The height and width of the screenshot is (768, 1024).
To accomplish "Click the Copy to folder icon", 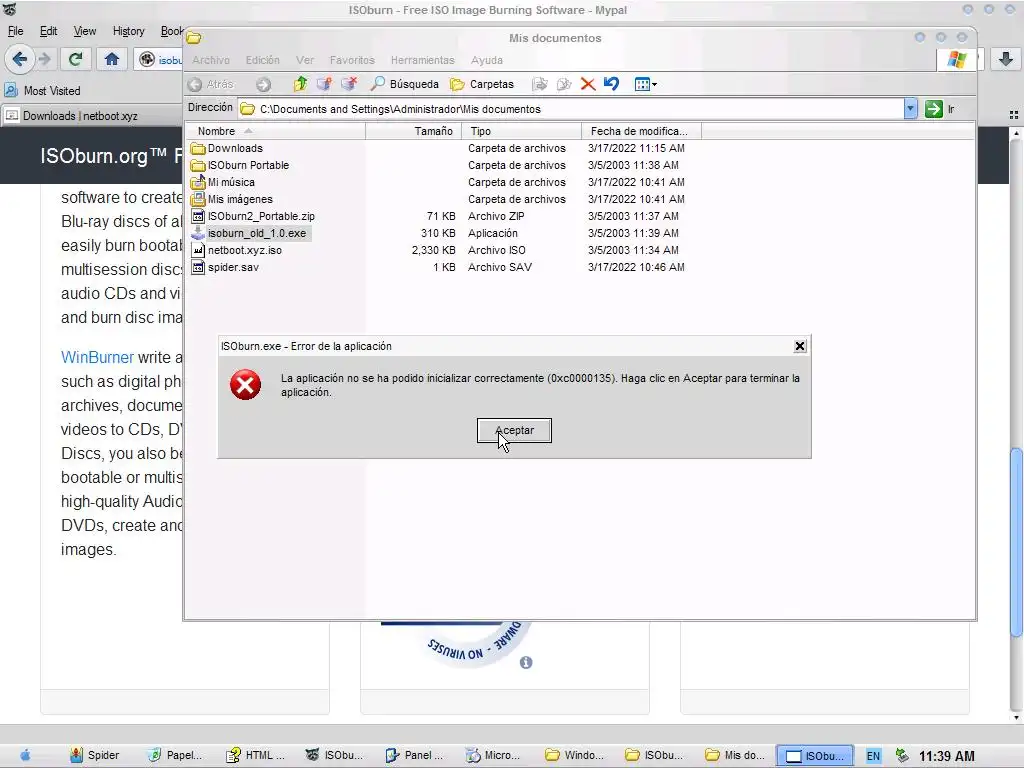I will click(x=564, y=84).
